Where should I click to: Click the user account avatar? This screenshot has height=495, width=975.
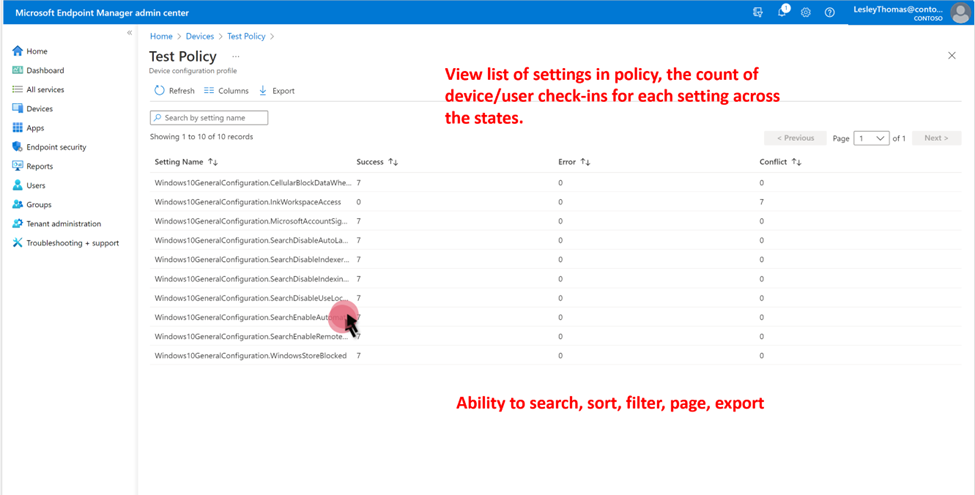tap(960, 12)
